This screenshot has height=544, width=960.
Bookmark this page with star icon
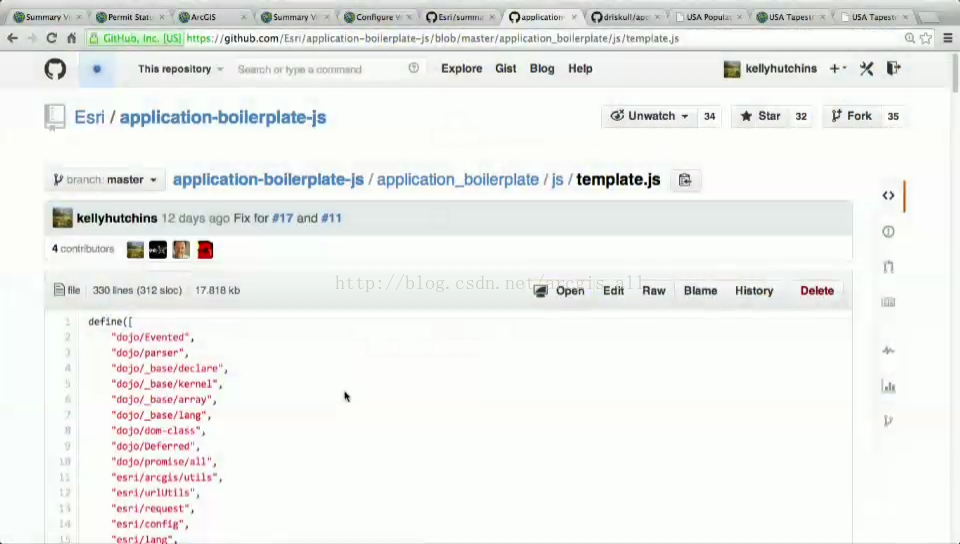pos(926,38)
